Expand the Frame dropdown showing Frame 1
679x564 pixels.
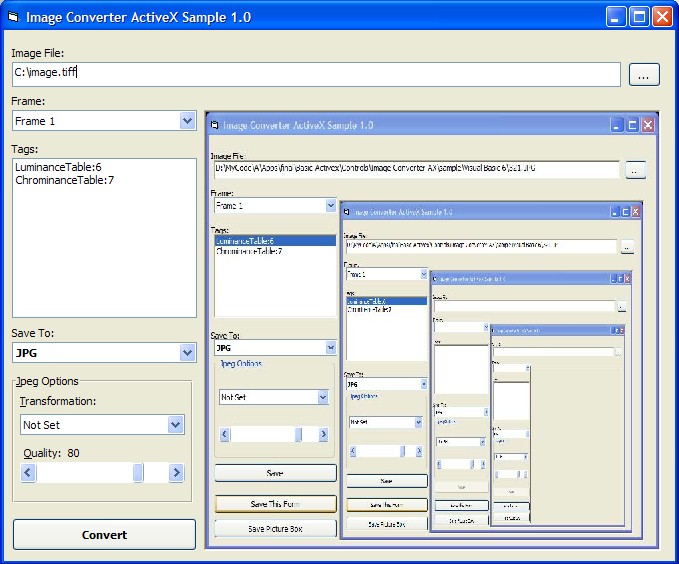188,120
